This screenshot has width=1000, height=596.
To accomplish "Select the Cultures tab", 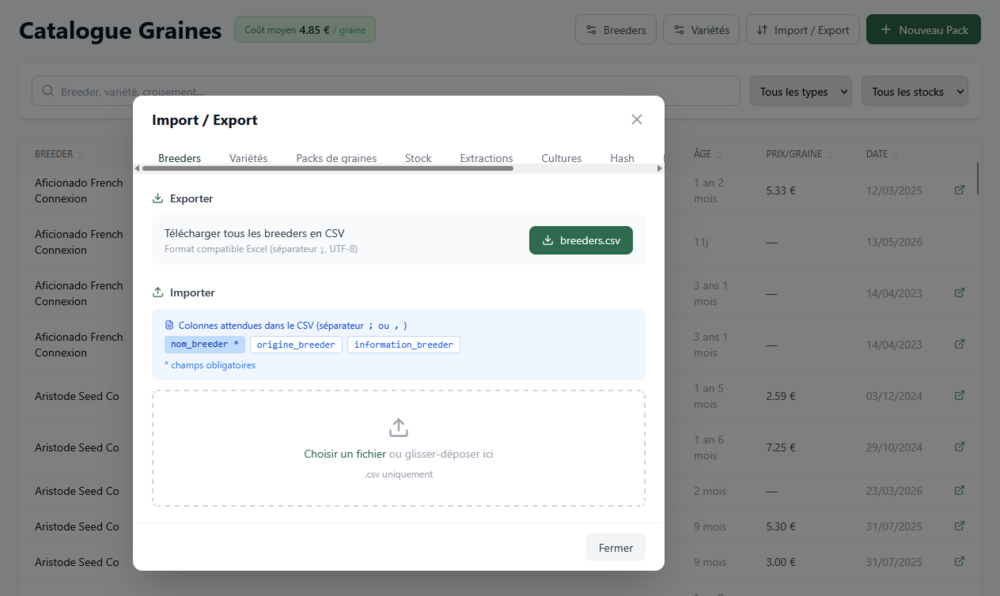I will [x=561, y=157].
